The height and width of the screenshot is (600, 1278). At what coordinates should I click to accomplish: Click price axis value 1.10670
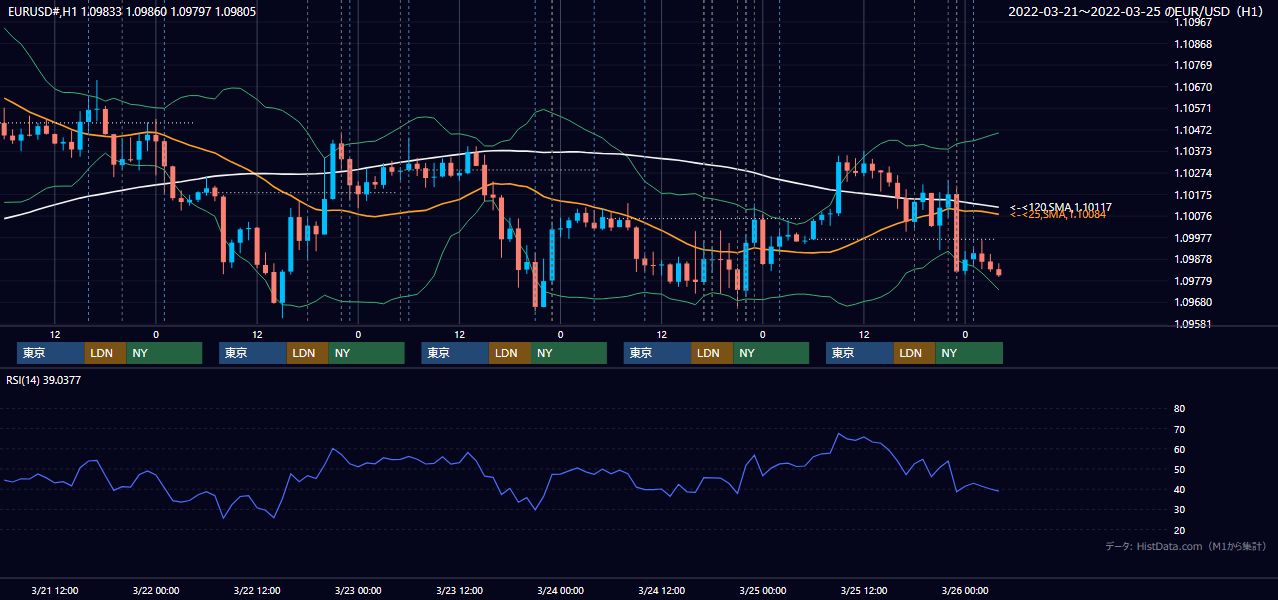point(1194,87)
